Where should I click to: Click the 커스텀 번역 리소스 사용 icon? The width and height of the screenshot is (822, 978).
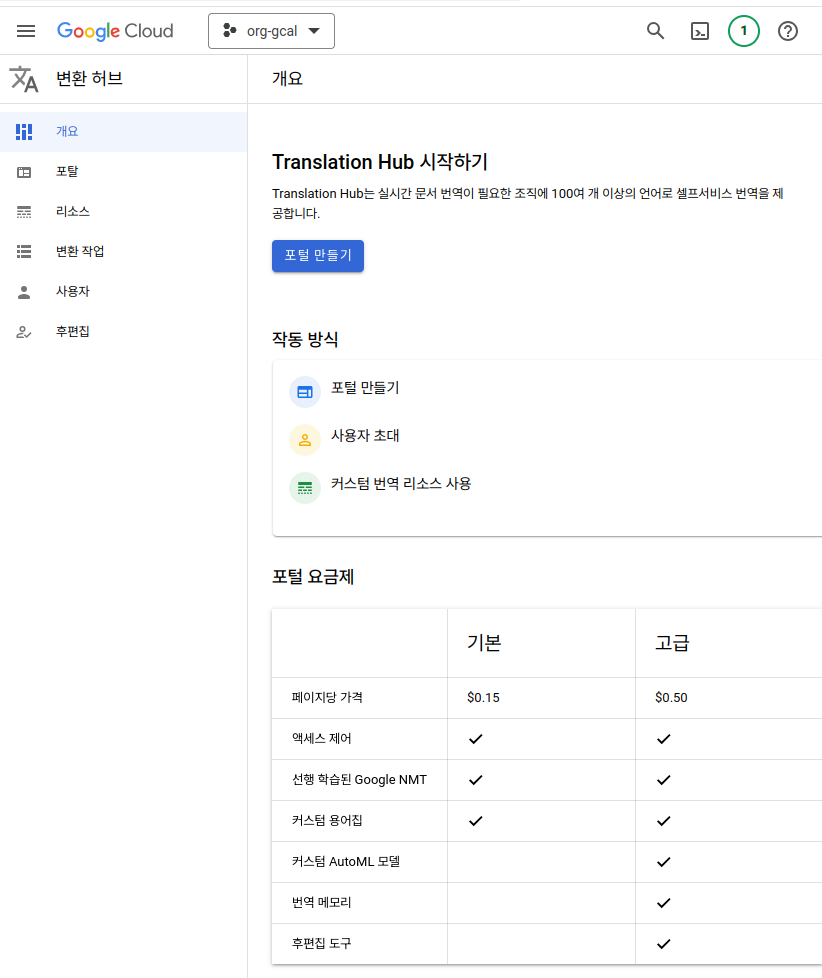(305, 488)
